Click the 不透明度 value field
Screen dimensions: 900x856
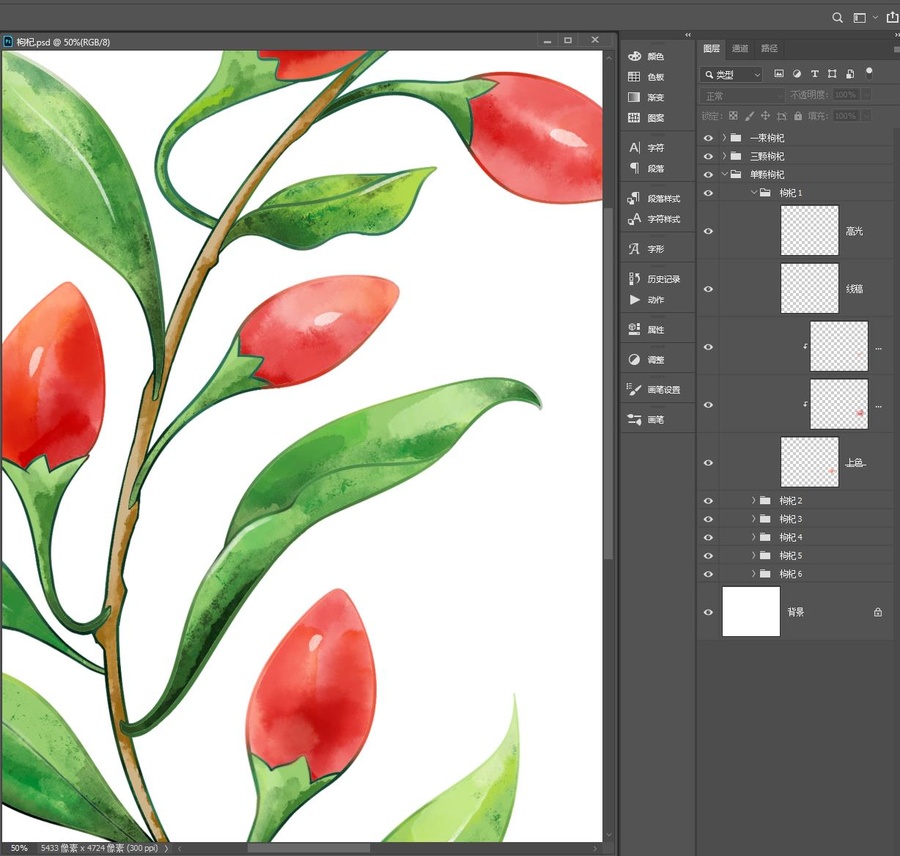point(845,94)
